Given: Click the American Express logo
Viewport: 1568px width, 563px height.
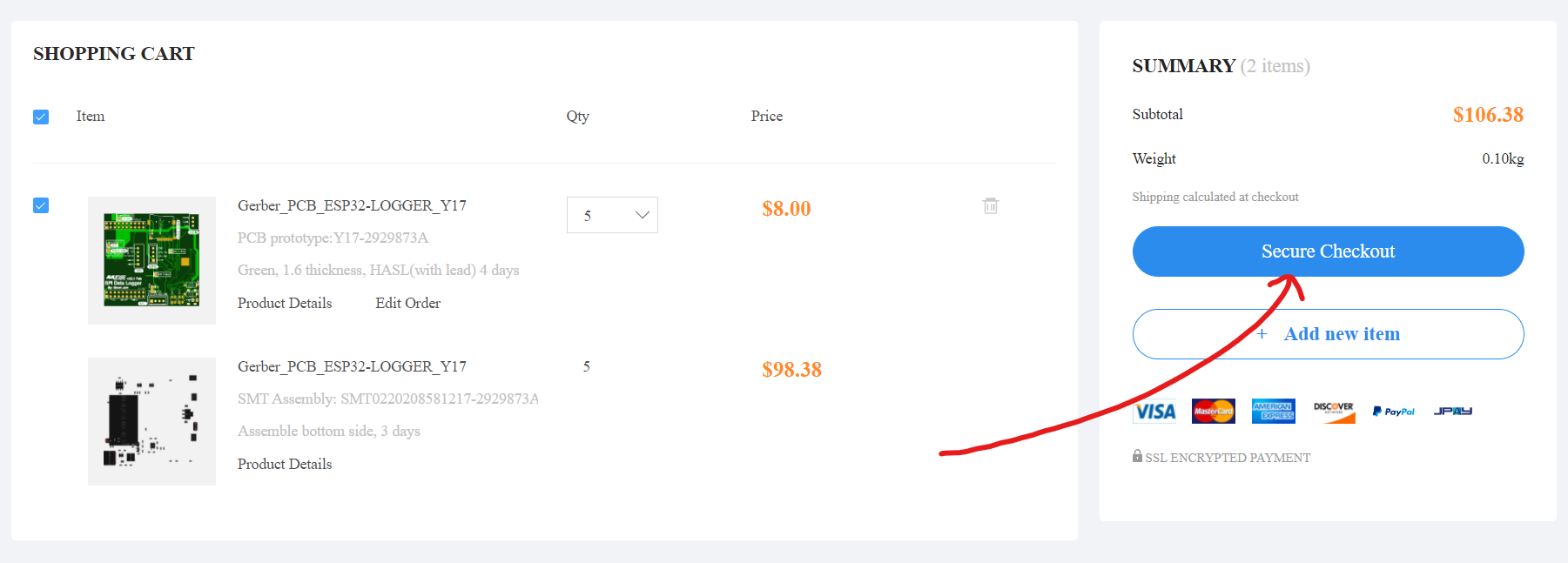Looking at the screenshot, I should 1273,411.
